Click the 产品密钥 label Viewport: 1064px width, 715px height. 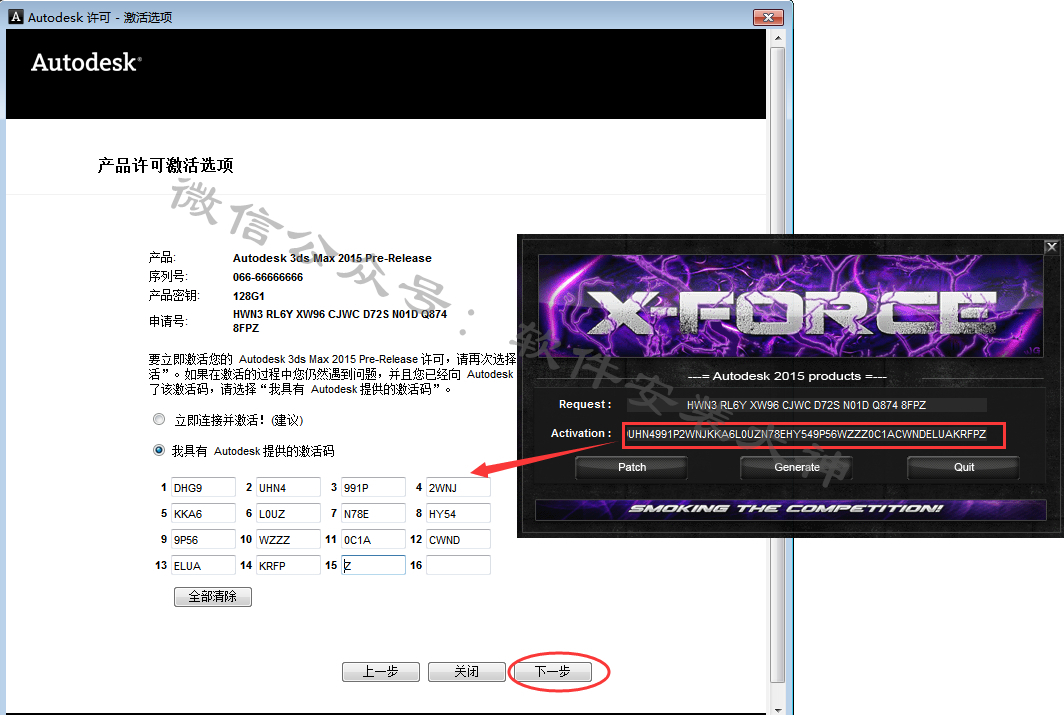coord(174,296)
